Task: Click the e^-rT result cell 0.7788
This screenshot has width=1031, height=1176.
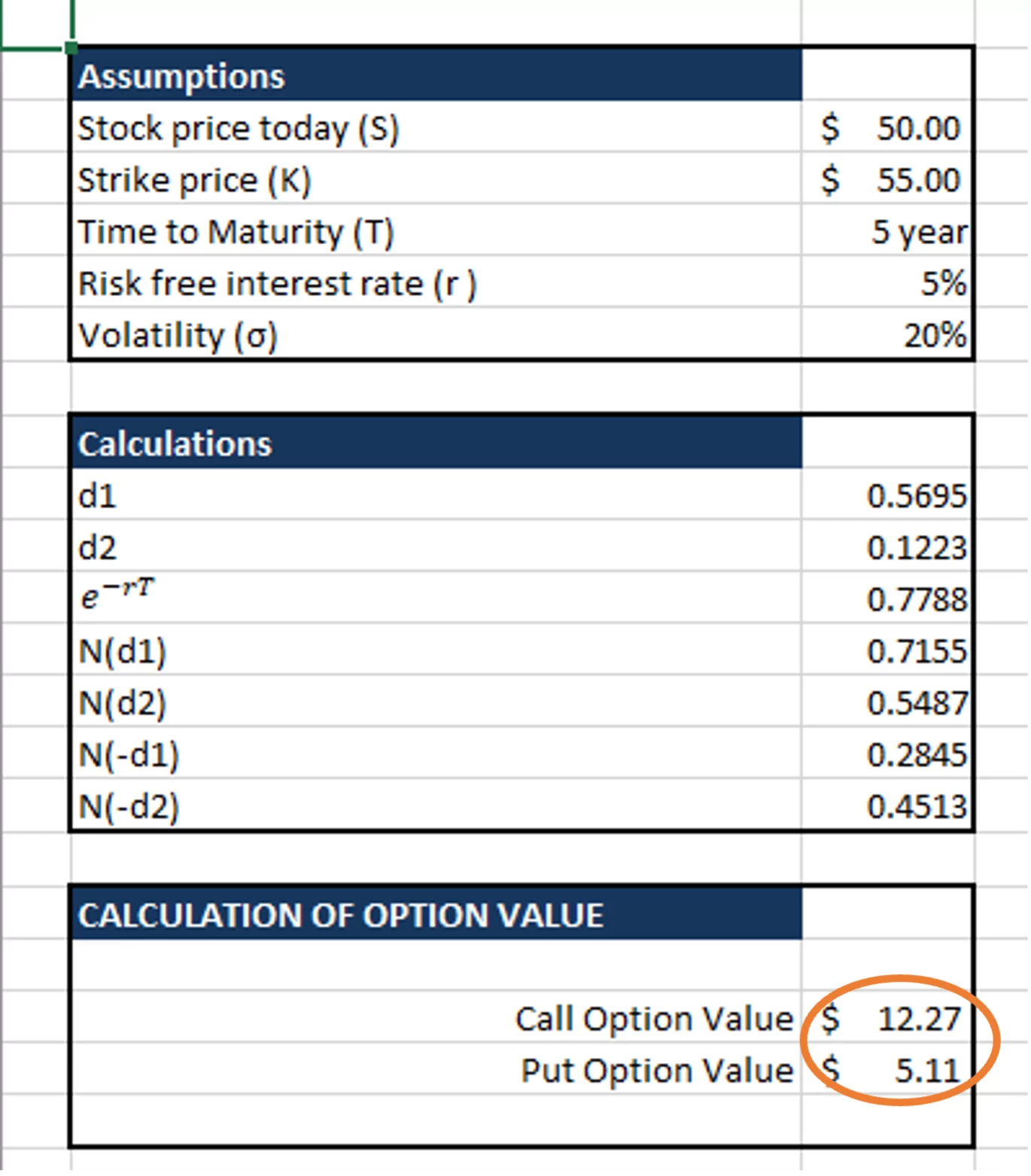Action: pyautogui.click(x=888, y=599)
